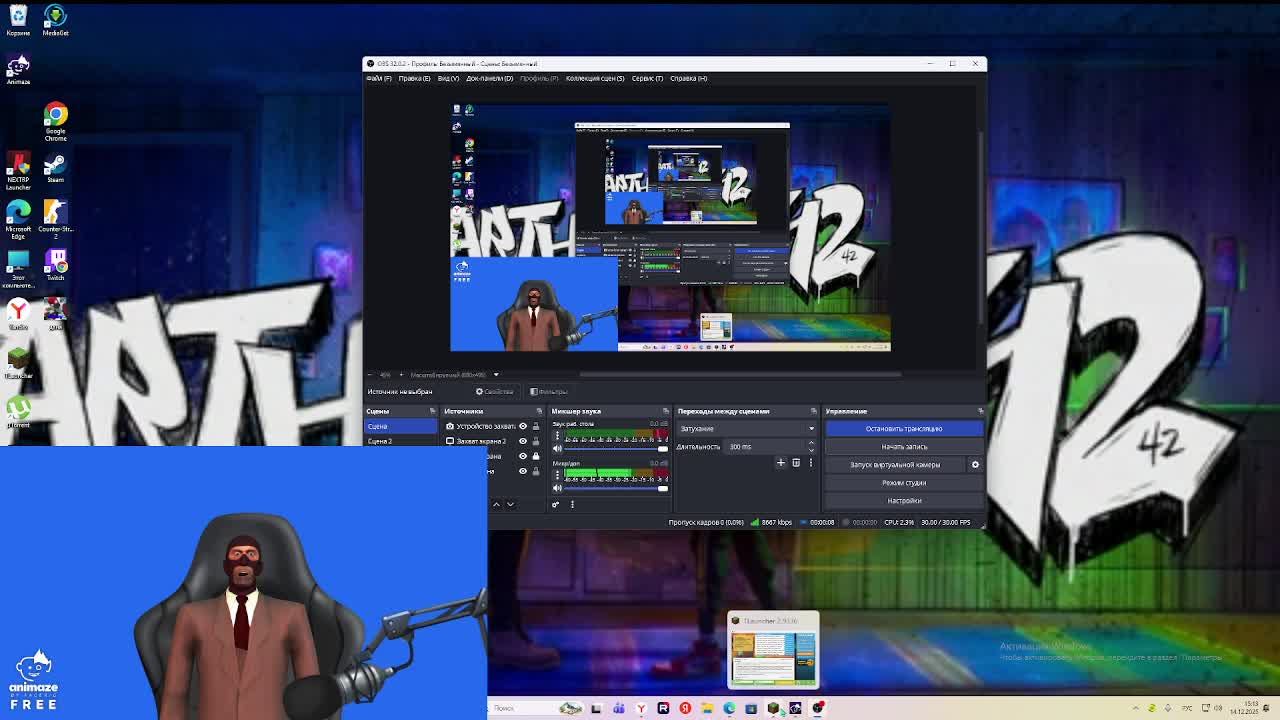Viewport: 1280px width, 720px height.
Task: Open Counter-Strike desktop shortcut
Action: [x=55, y=218]
